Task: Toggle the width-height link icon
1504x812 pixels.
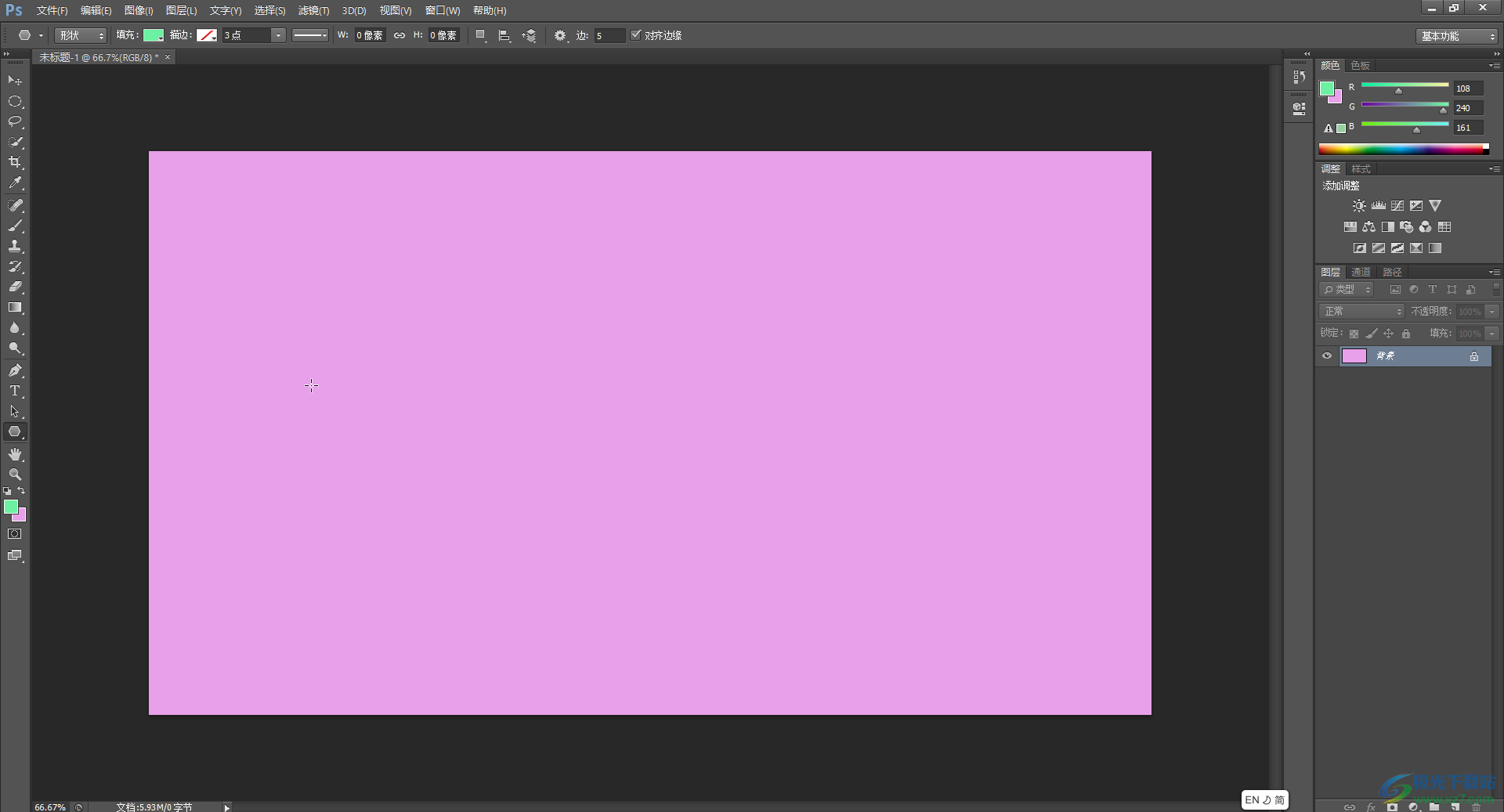Action: tap(399, 35)
